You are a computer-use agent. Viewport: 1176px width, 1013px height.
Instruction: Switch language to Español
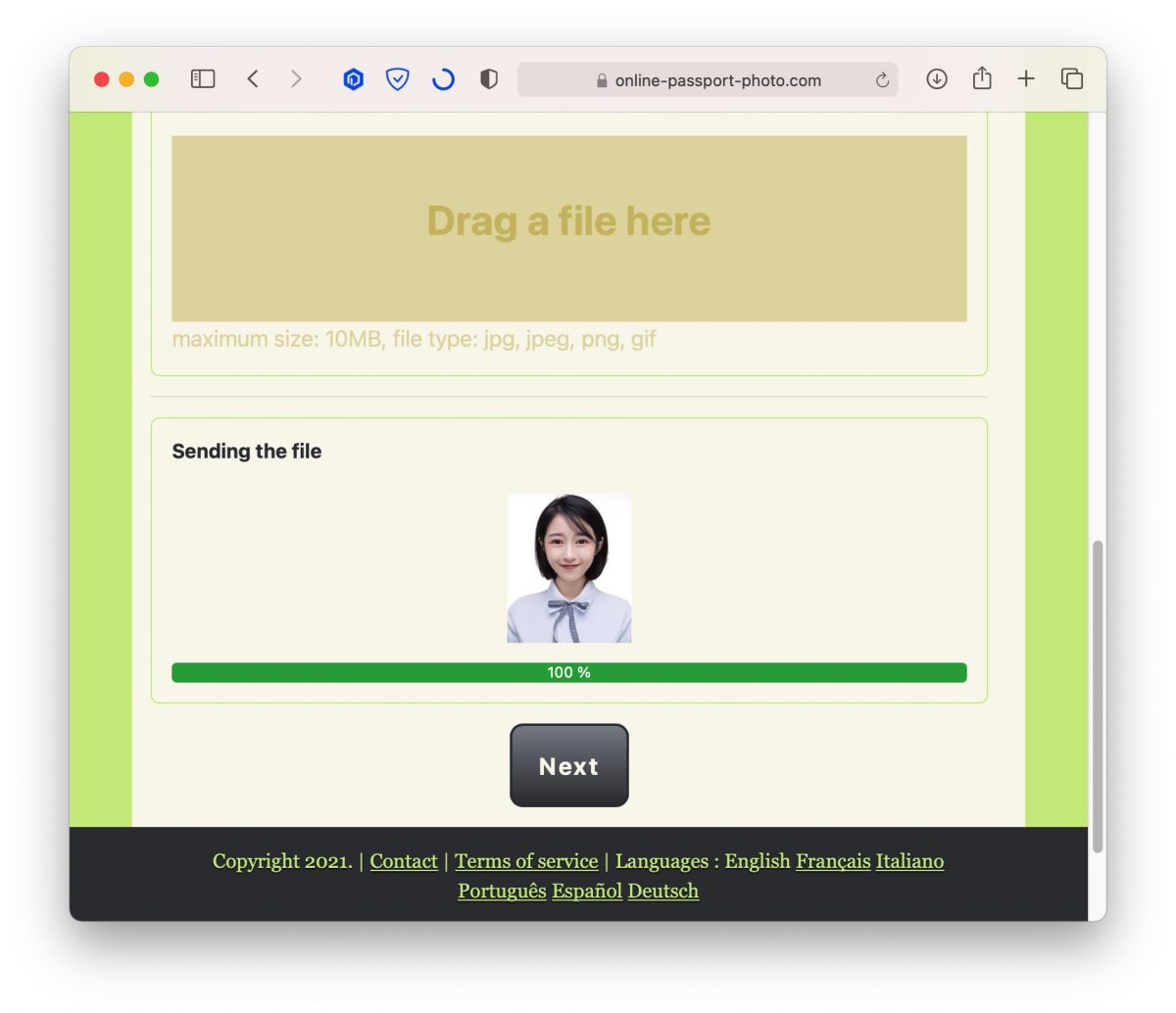point(587,891)
